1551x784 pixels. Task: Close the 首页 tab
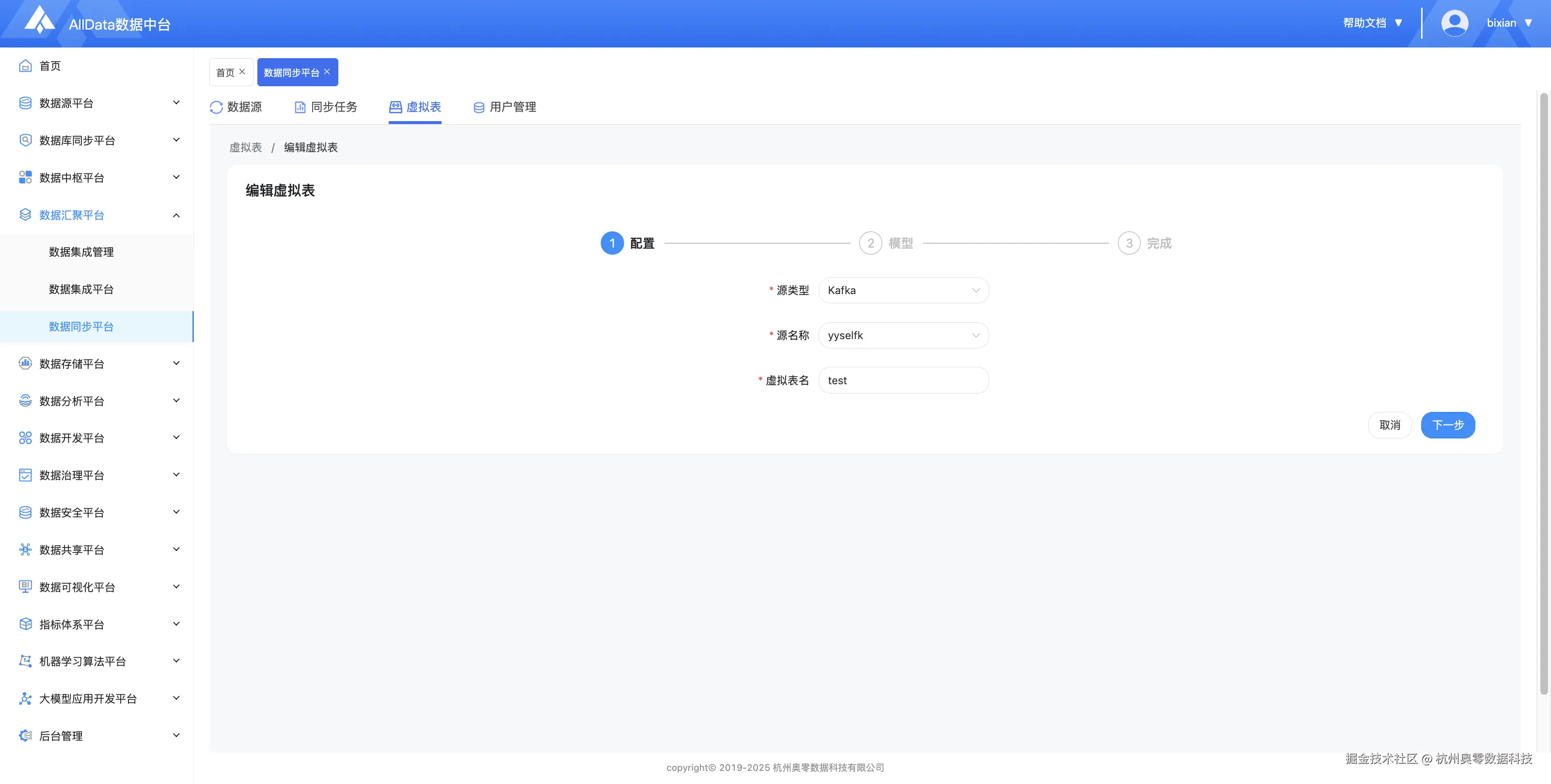pos(242,72)
